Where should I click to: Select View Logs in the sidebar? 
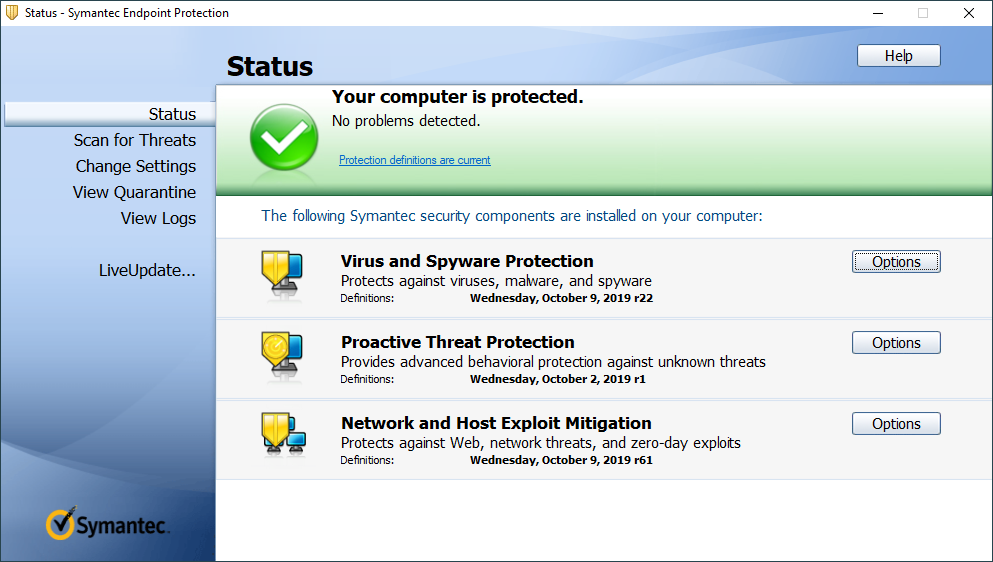158,218
